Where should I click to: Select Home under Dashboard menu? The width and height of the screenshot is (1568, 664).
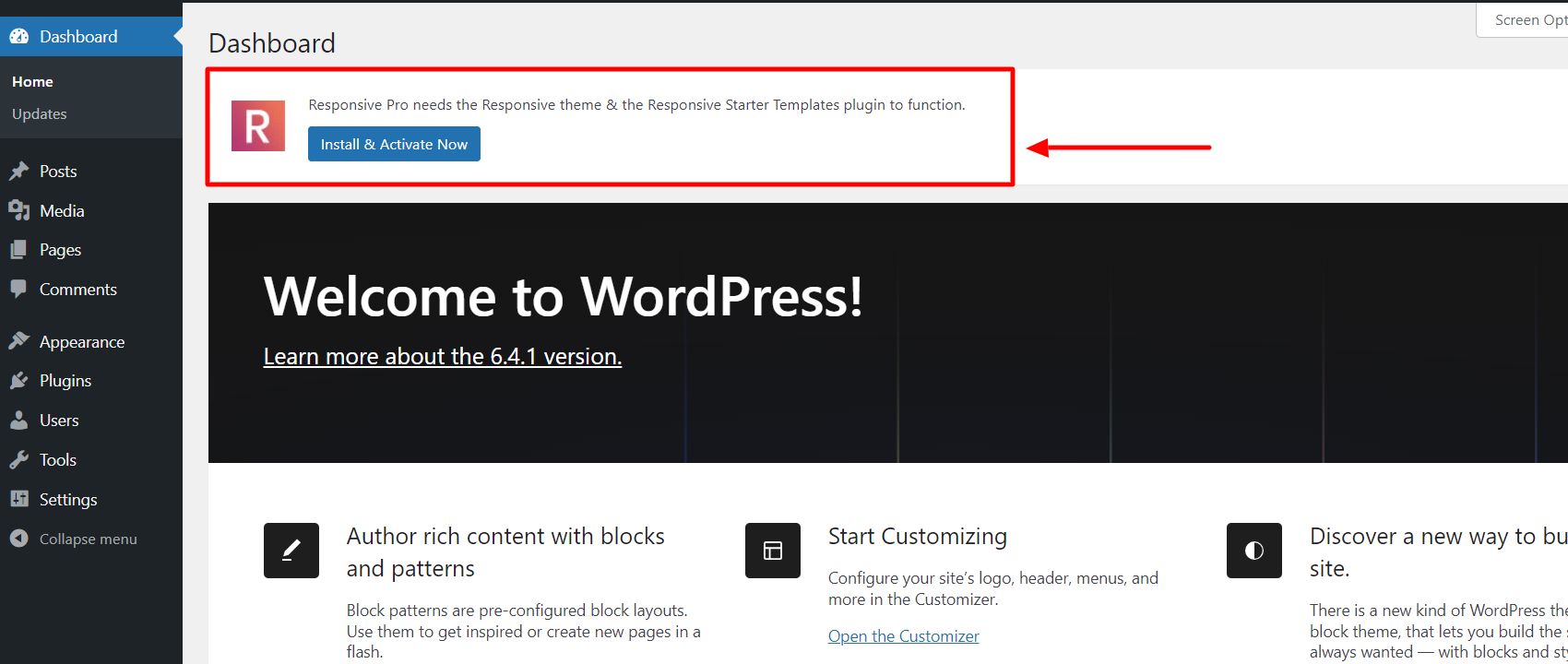[32, 82]
